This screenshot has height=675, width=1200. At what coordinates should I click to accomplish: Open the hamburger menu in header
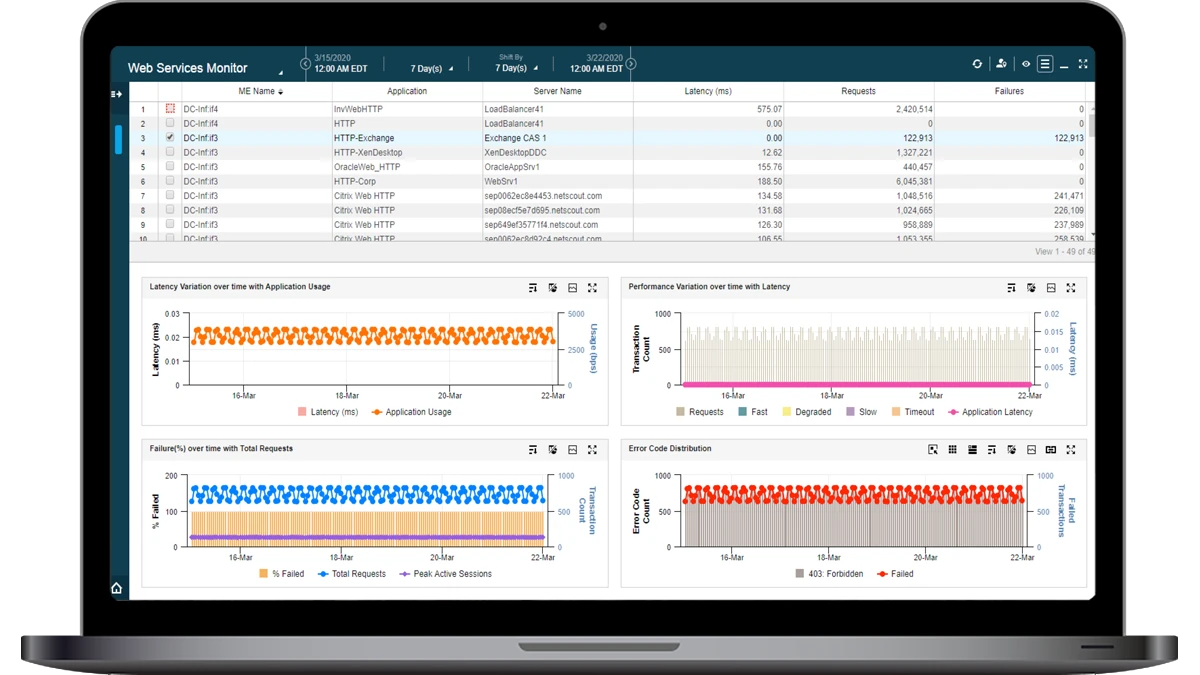click(1045, 64)
